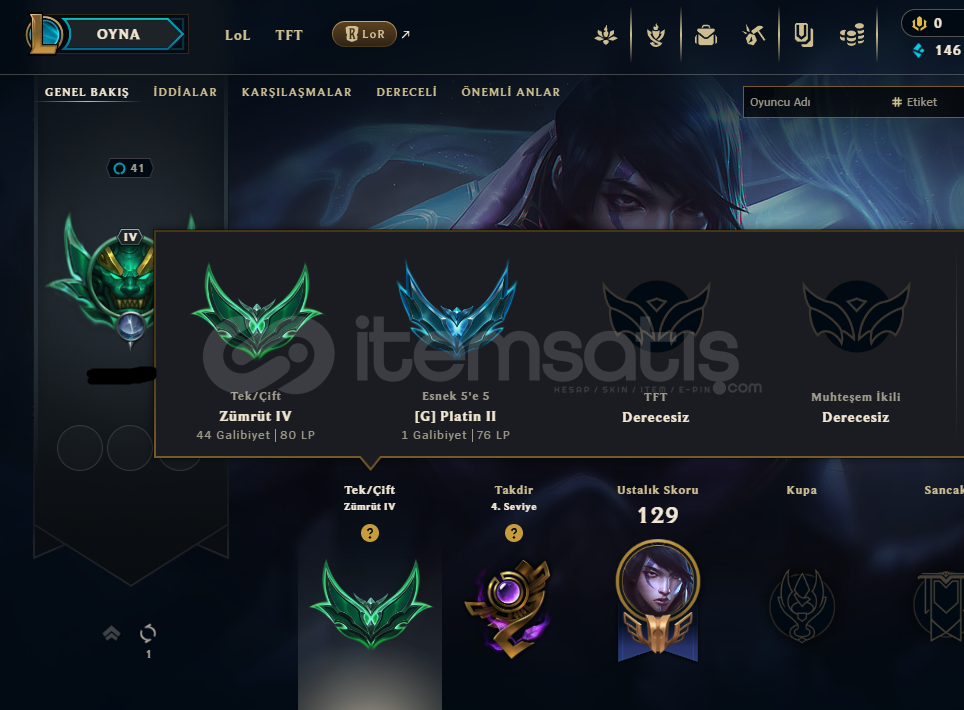This screenshot has height=710, width=964.
Task: Open the Collection backpack icon
Action: (706, 35)
